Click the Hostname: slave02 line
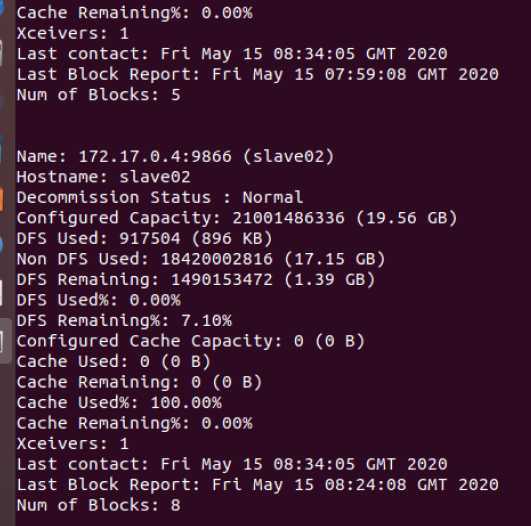This screenshot has width=531, height=526. (104, 177)
